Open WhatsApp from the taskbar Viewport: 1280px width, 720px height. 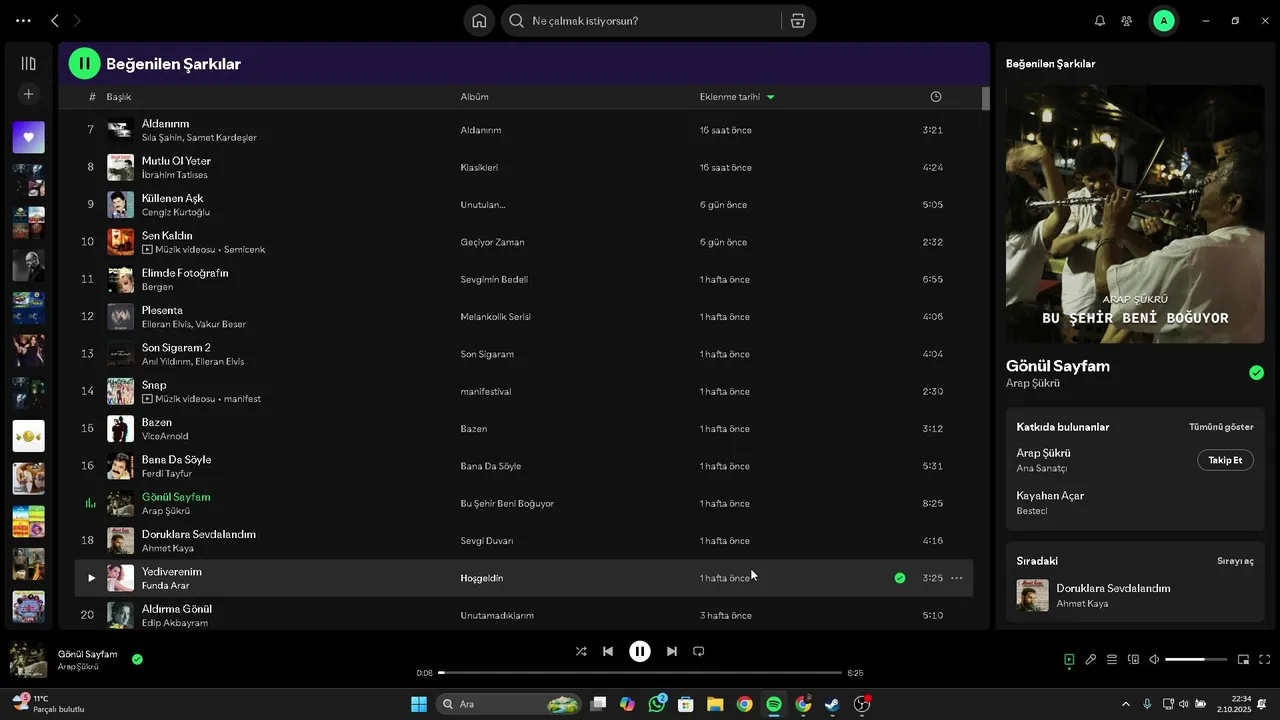(x=657, y=704)
